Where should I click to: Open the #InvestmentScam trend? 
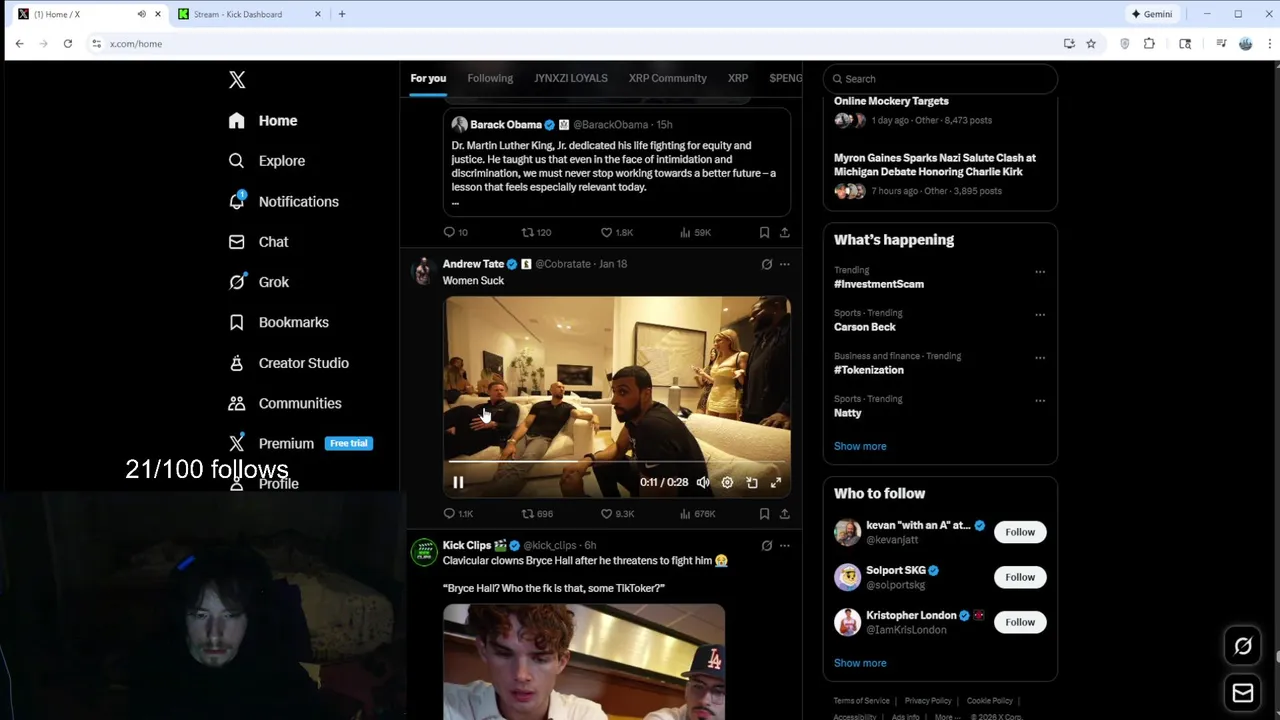click(879, 284)
